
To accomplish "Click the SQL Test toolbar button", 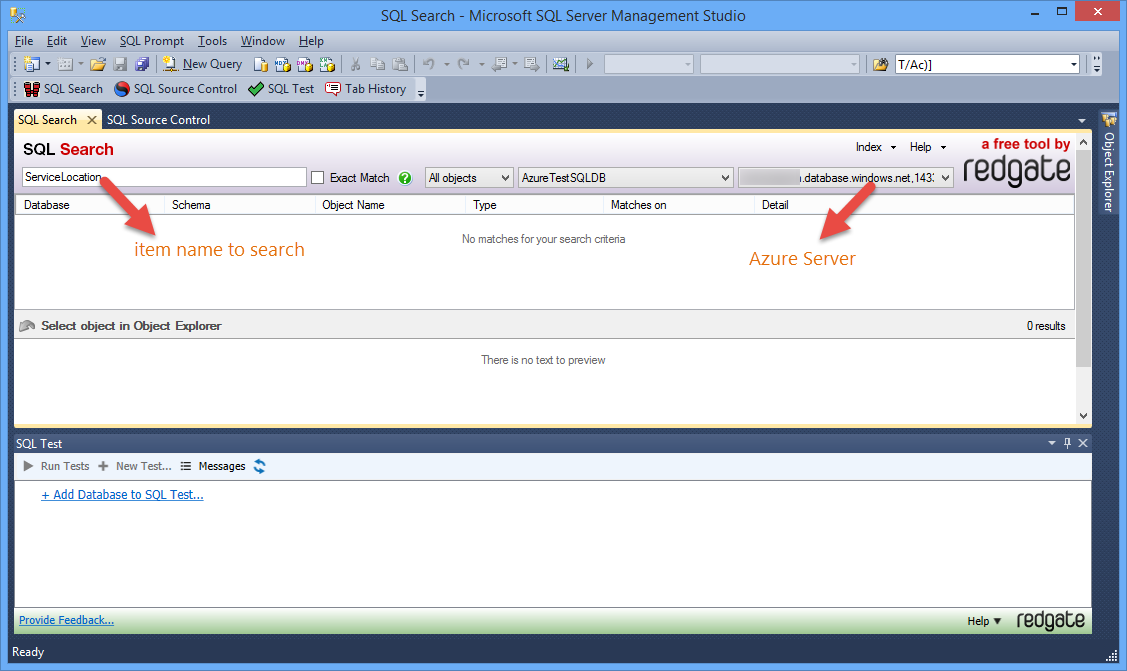I will (x=281, y=89).
